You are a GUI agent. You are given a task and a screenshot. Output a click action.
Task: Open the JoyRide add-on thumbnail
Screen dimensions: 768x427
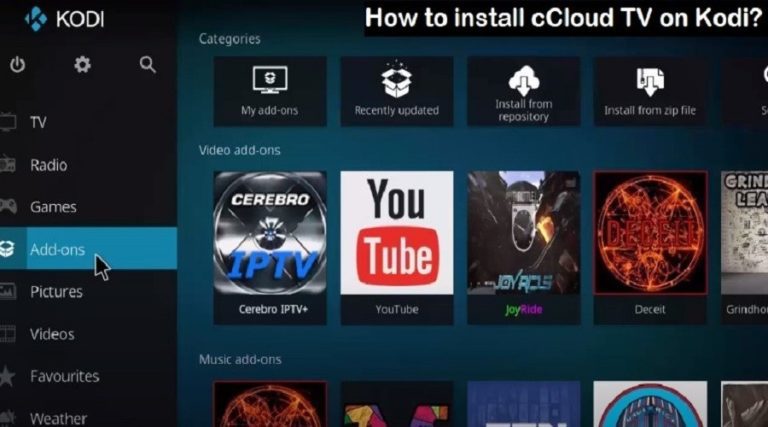(x=524, y=233)
